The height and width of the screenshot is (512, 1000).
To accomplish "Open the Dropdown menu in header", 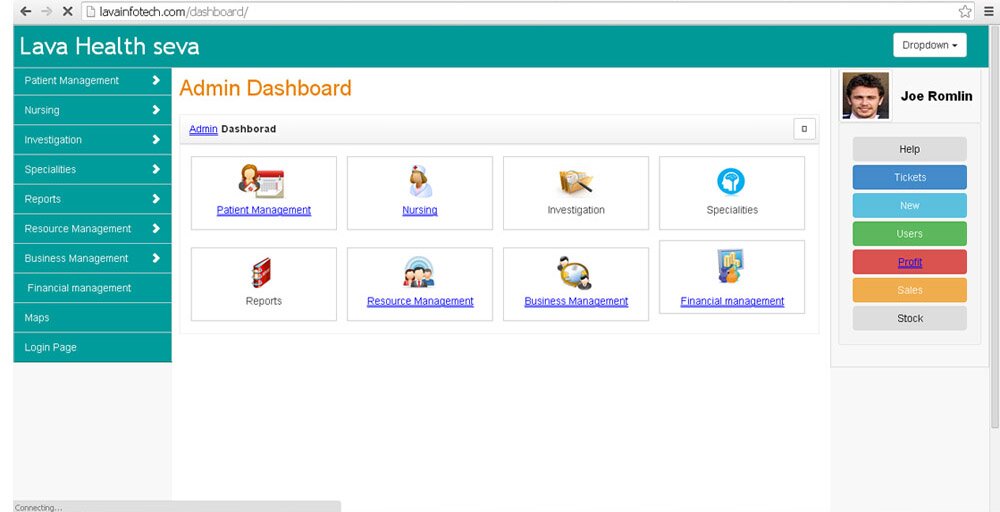I will [x=929, y=45].
